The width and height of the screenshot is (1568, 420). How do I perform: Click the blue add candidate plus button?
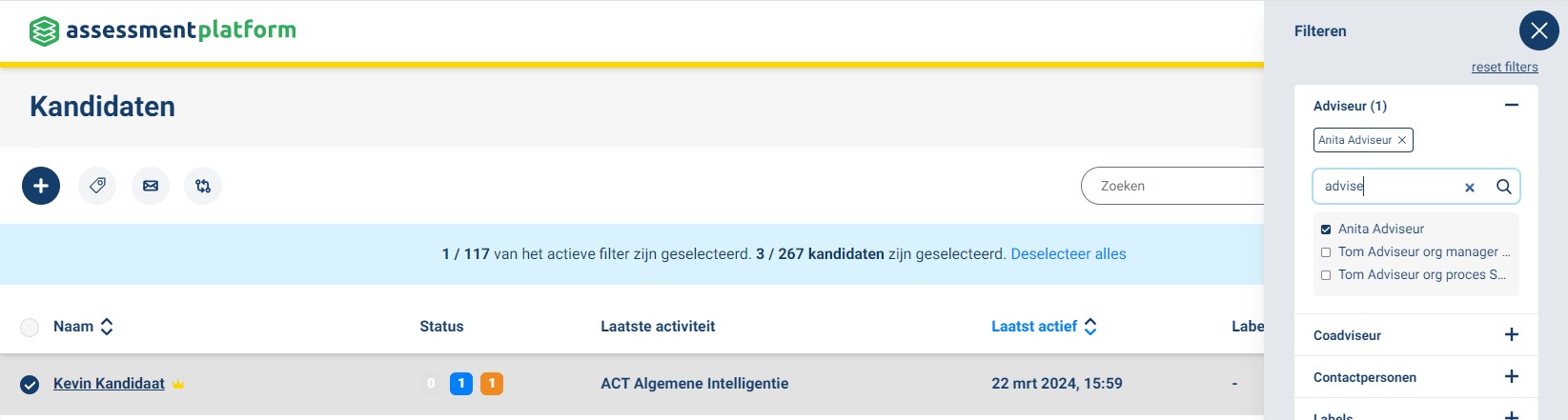pos(41,186)
